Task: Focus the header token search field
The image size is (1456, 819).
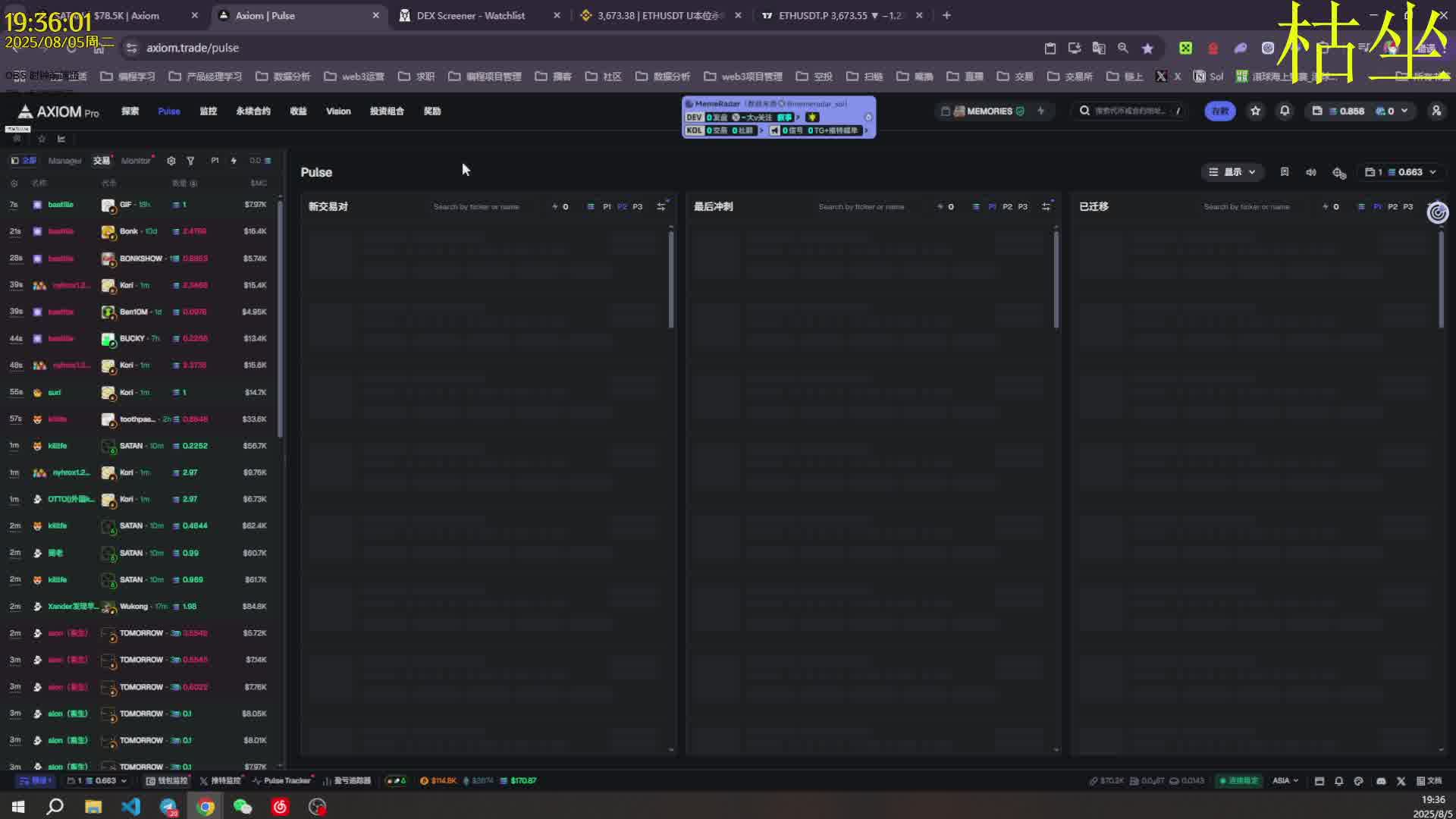Action: coord(1130,111)
